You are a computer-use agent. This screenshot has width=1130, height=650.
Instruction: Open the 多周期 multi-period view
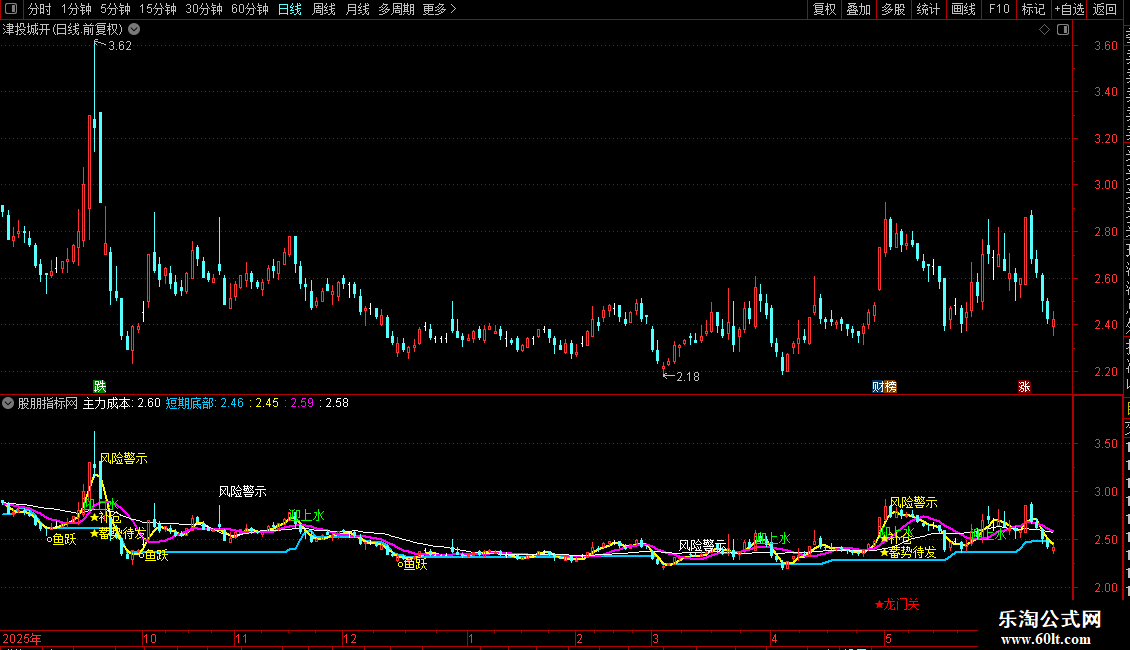point(396,9)
